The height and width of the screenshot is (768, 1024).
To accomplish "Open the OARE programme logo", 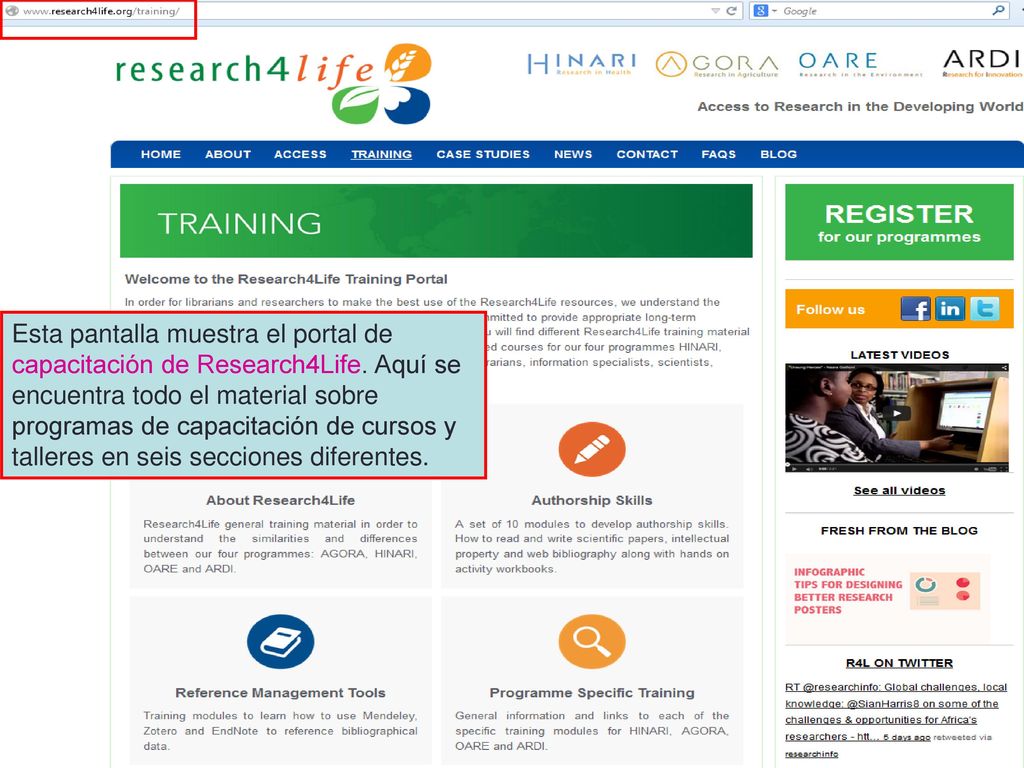I will click(x=860, y=64).
